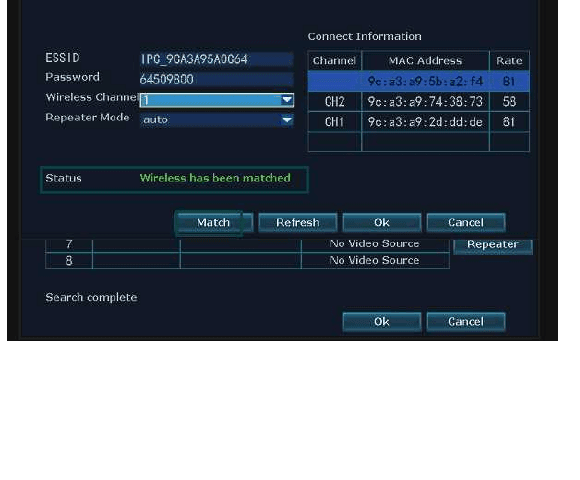Image resolution: width=580 pixels, height=480 pixels.
Task: Click rate value 58 in CH2 row
Action: [x=509, y=102]
